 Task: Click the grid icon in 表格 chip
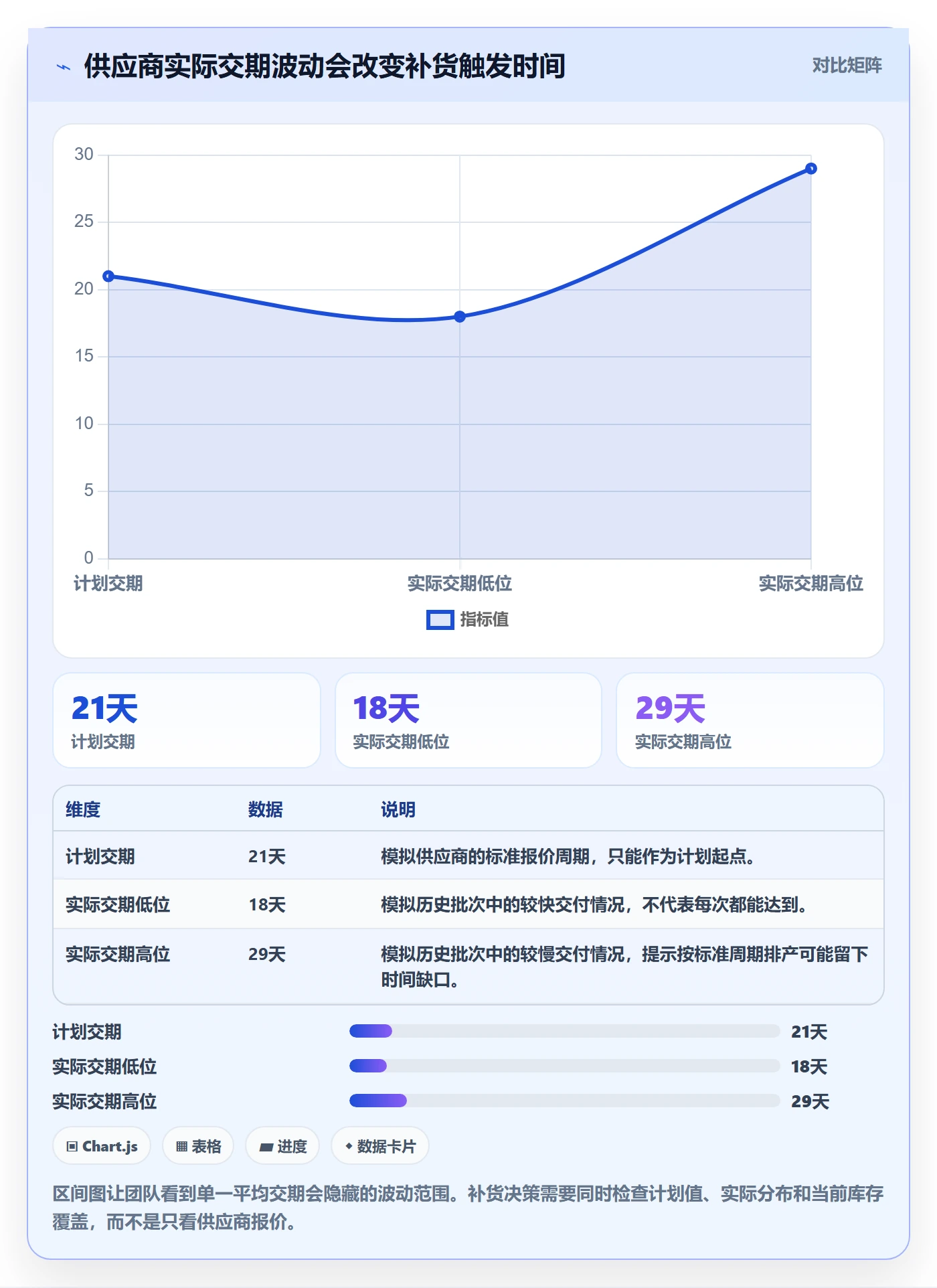pyautogui.click(x=181, y=1147)
